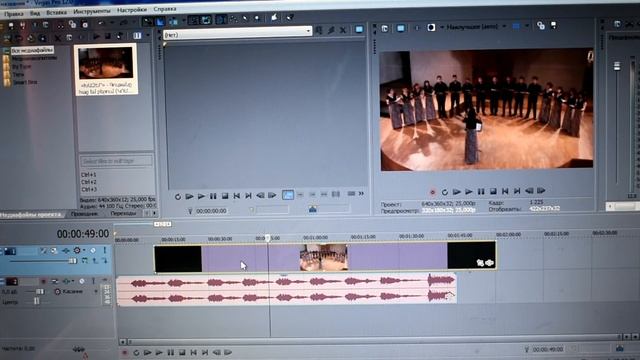Stop playback under the video preview
Image resolution: width=640 pixels, height=360 pixels.
point(493,191)
